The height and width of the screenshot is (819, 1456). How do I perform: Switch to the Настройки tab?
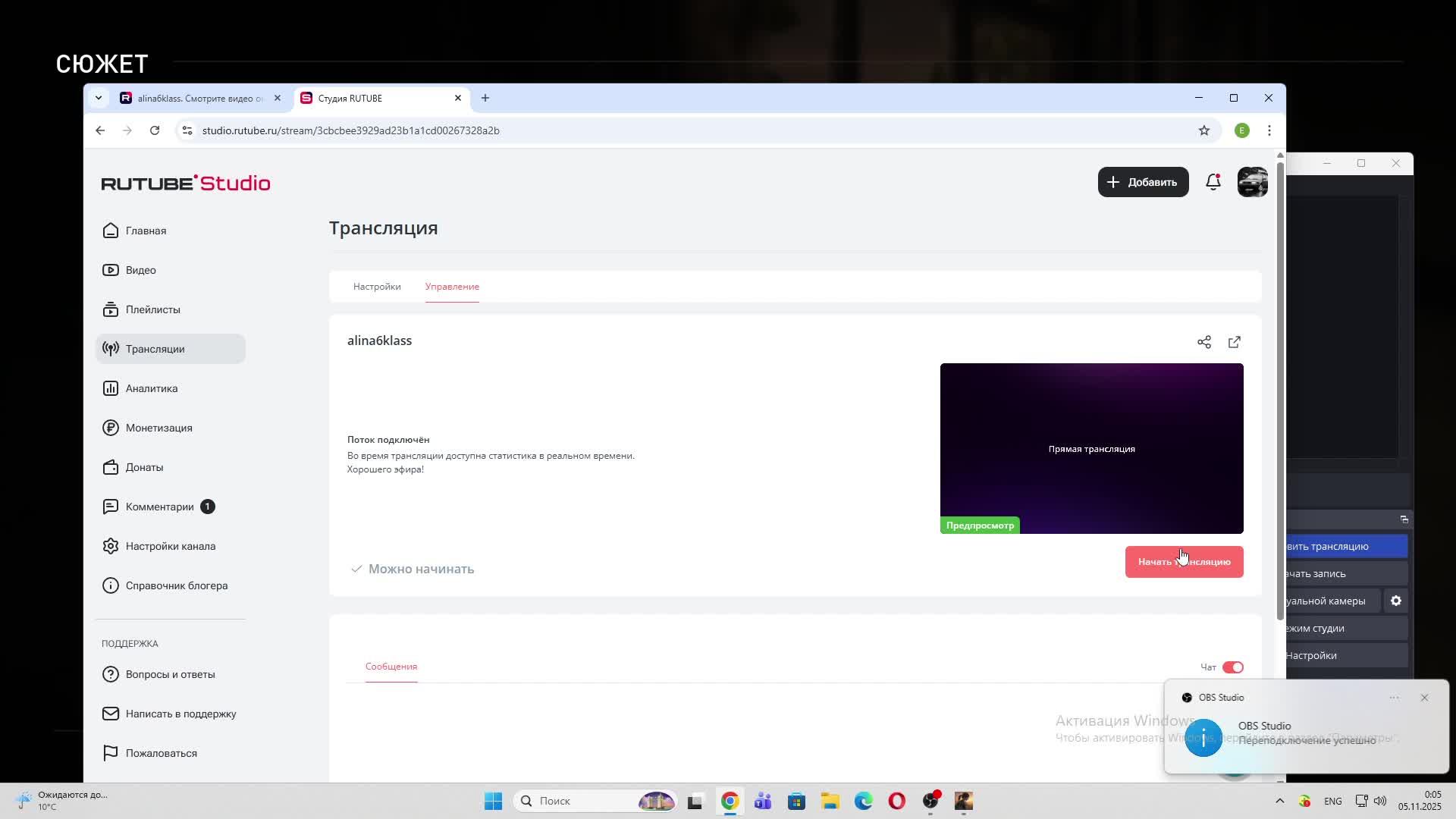(x=377, y=287)
